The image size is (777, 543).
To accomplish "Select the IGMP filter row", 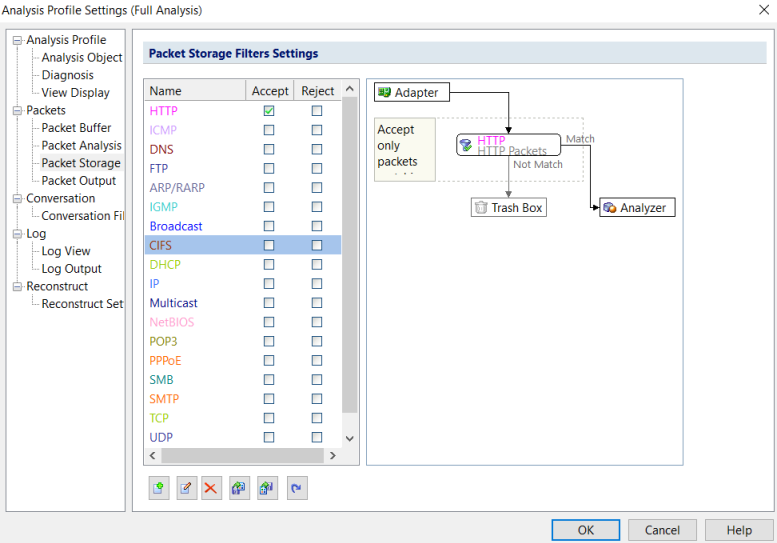I will pyautogui.click(x=243, y=207).
